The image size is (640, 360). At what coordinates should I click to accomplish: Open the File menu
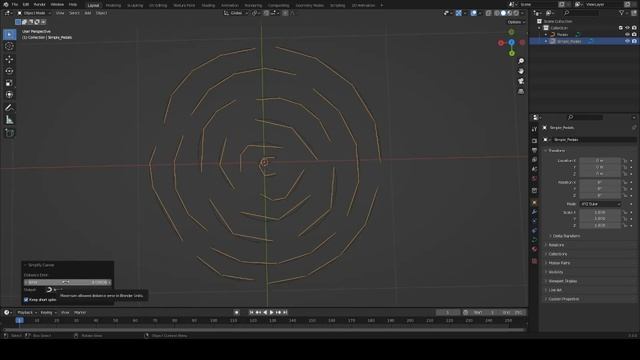click(x=15, y=4)
